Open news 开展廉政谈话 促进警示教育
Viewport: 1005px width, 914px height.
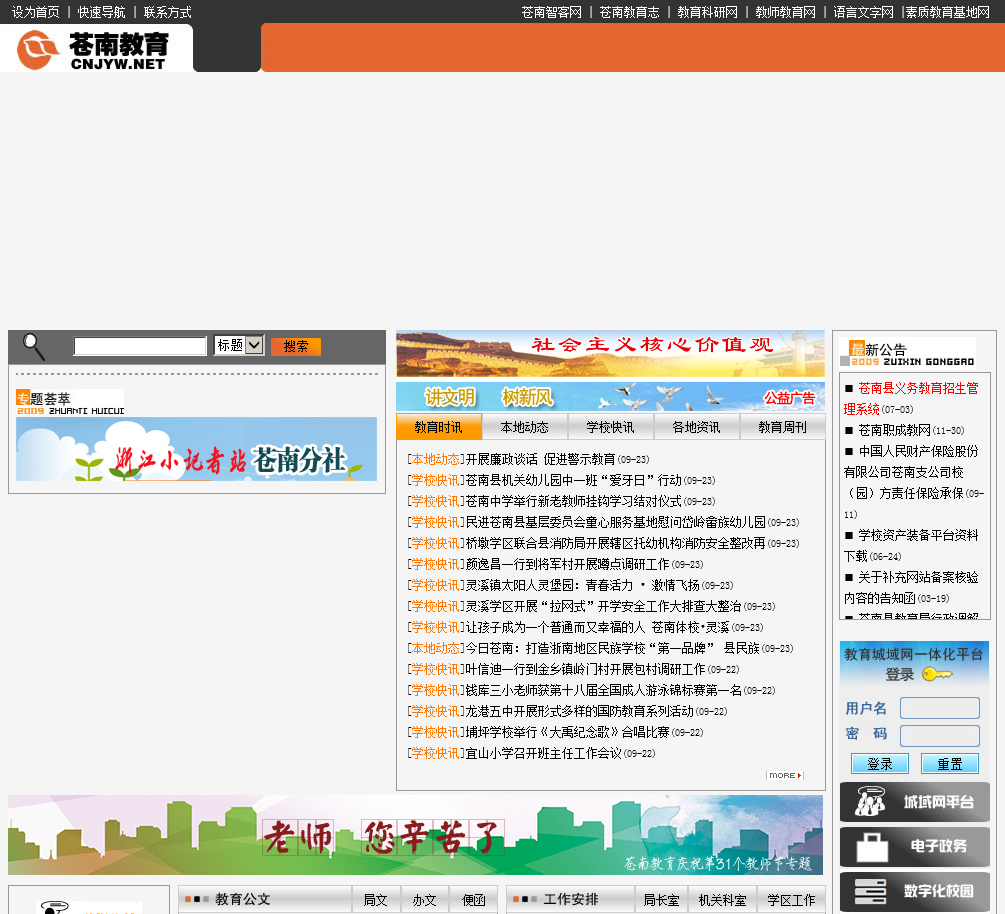[540, 460]
